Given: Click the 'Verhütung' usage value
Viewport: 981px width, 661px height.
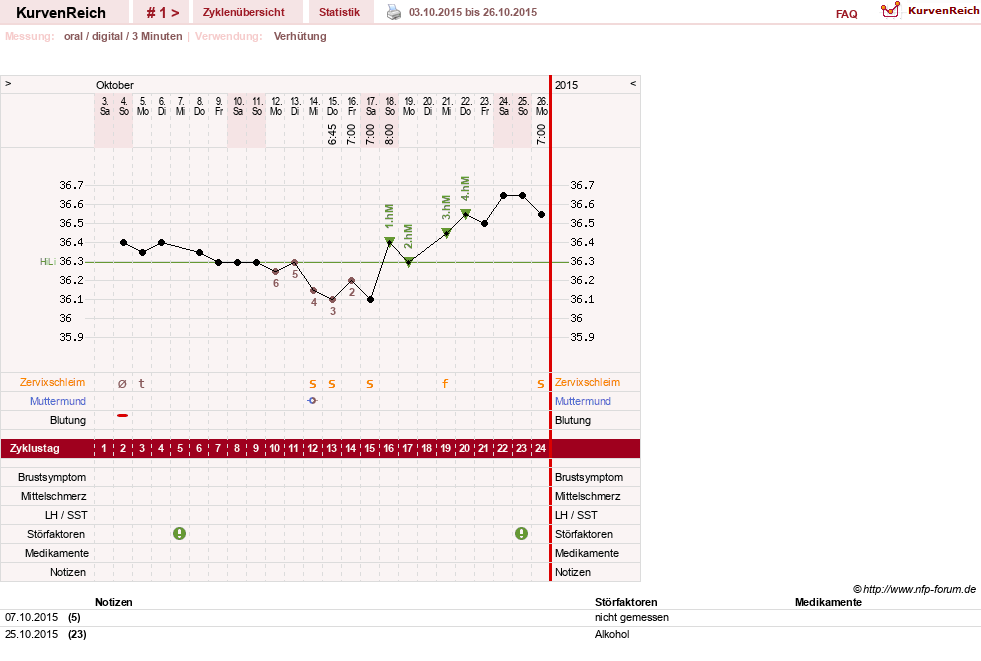Looking at the screenshot, I should tap(300, 36).
